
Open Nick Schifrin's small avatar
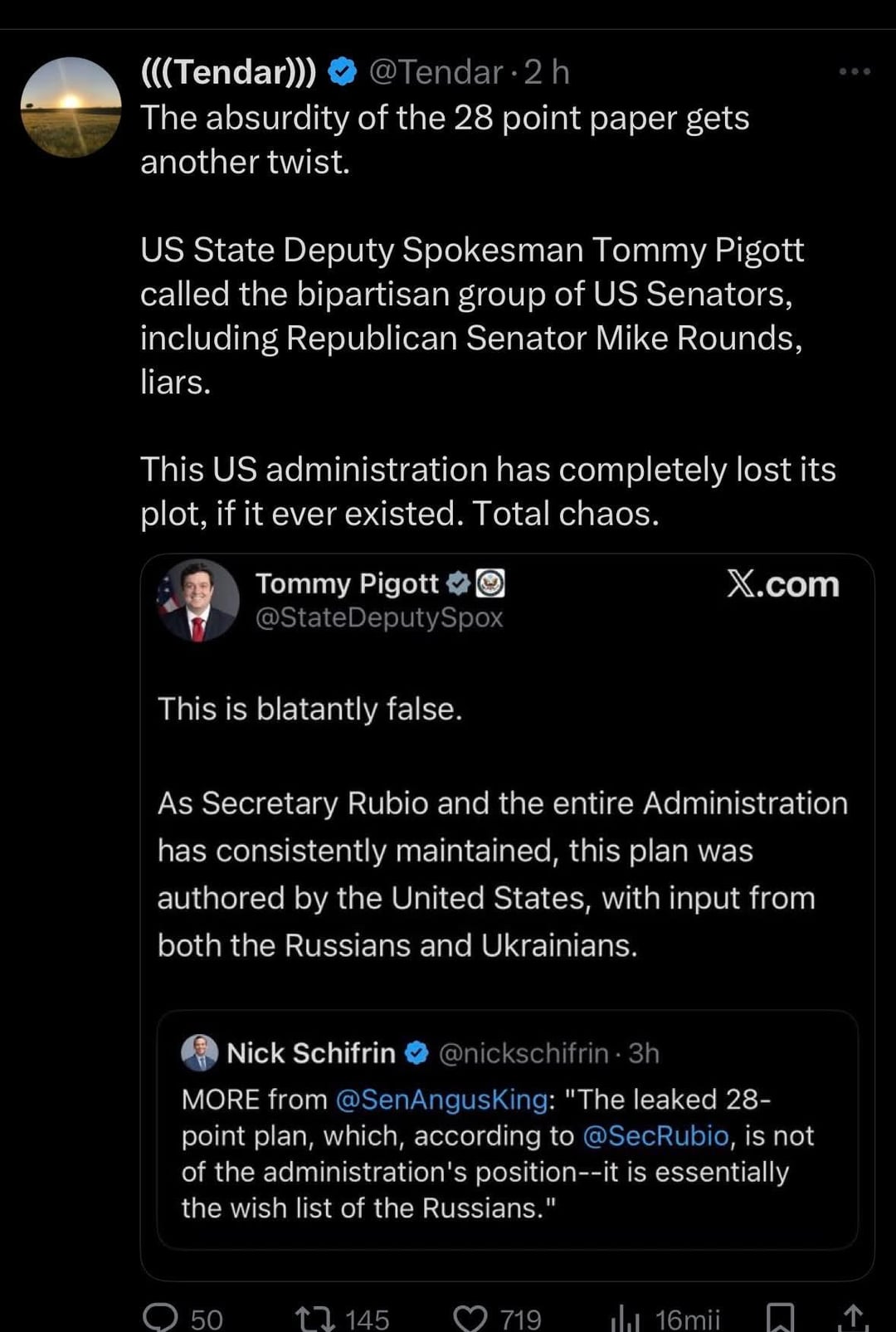199,1052
